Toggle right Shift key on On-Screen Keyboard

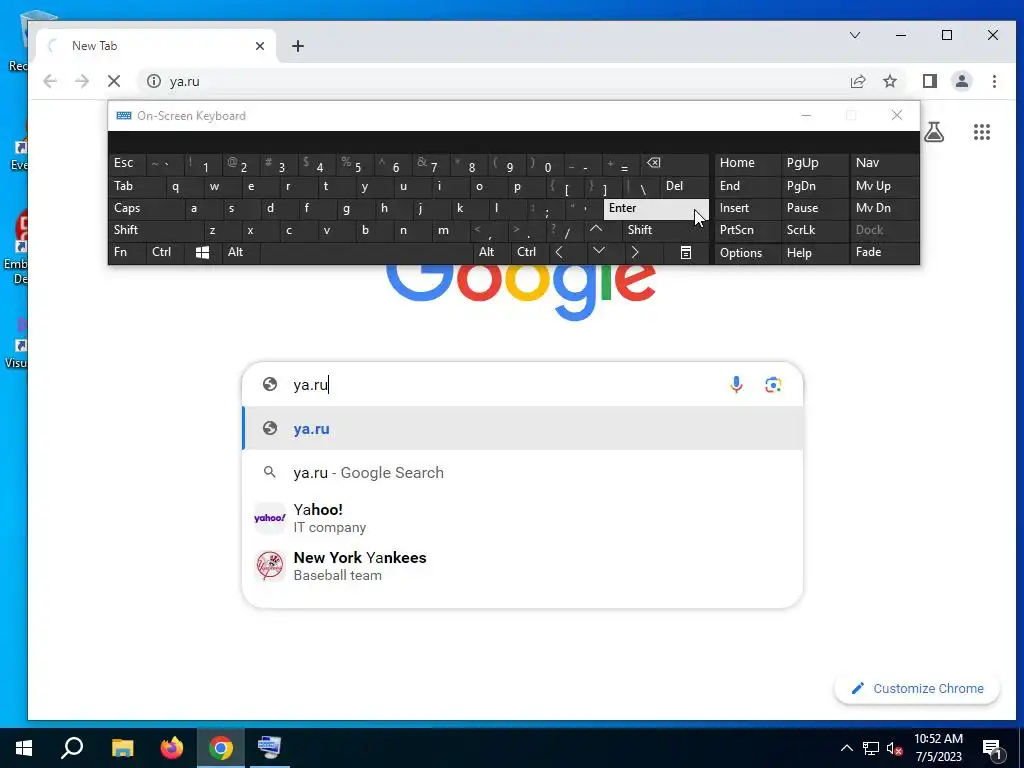665,230
